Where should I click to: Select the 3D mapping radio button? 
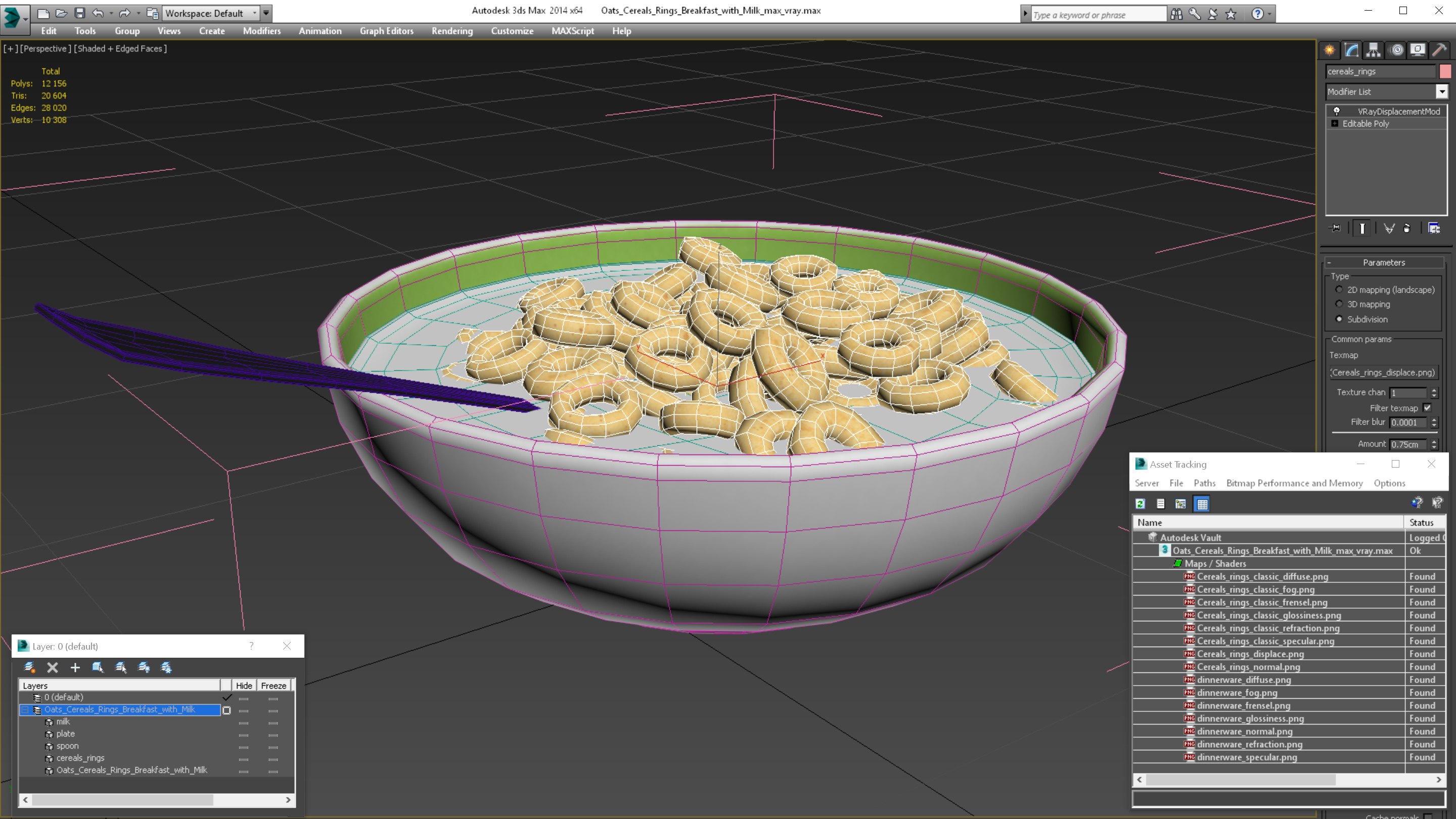1339,304
